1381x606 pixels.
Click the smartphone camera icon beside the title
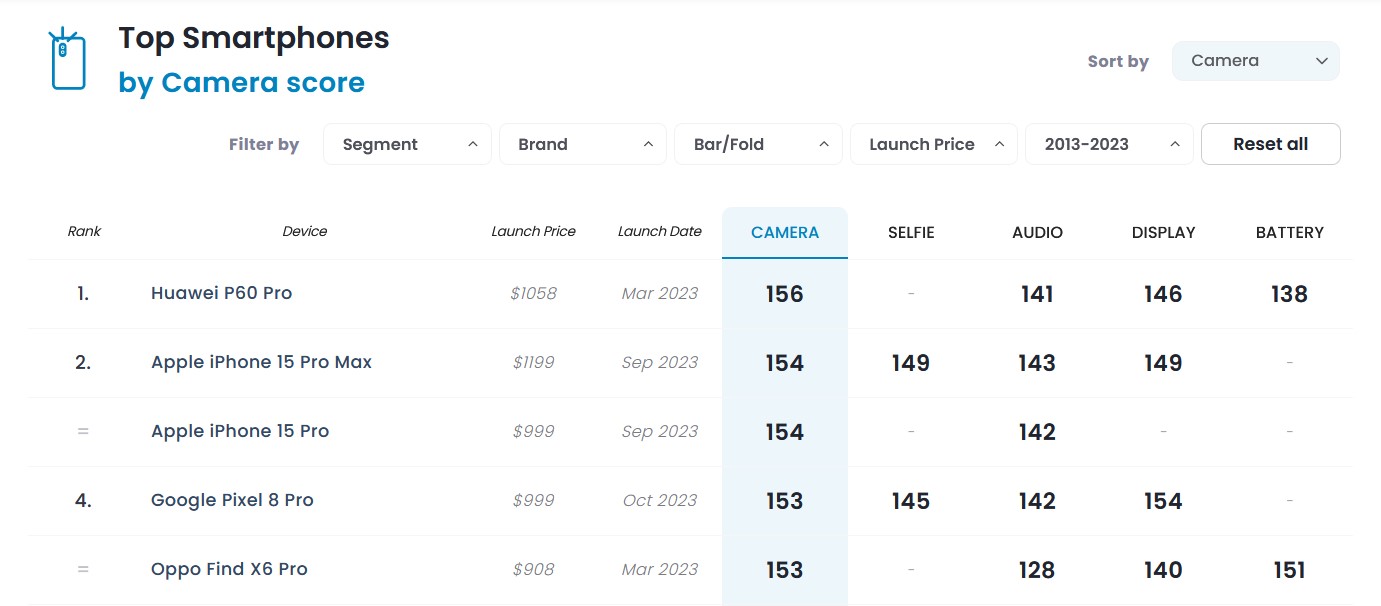point(68,59)
